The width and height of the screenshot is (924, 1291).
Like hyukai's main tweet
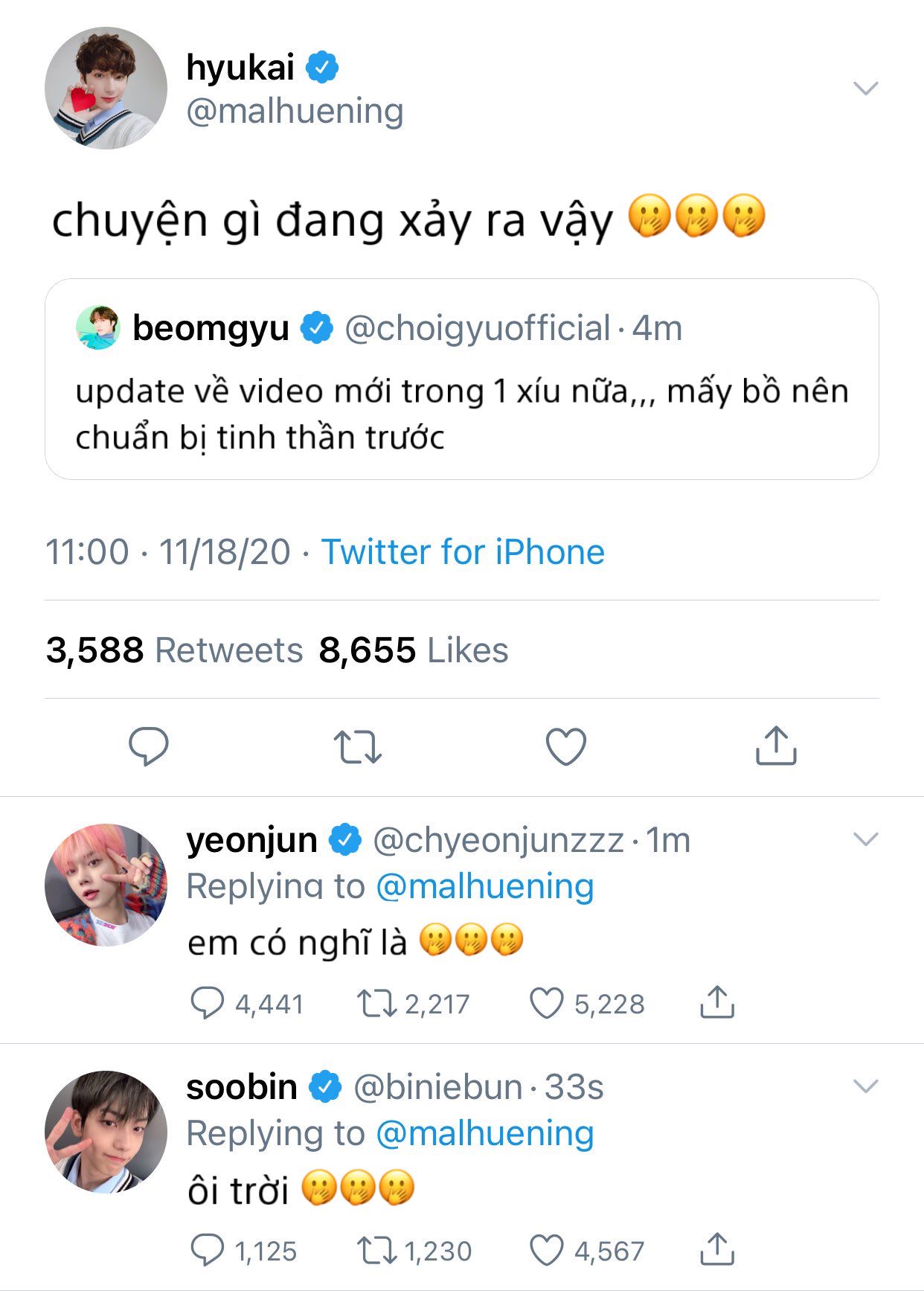pyautogui.click(x=566, y=746)
